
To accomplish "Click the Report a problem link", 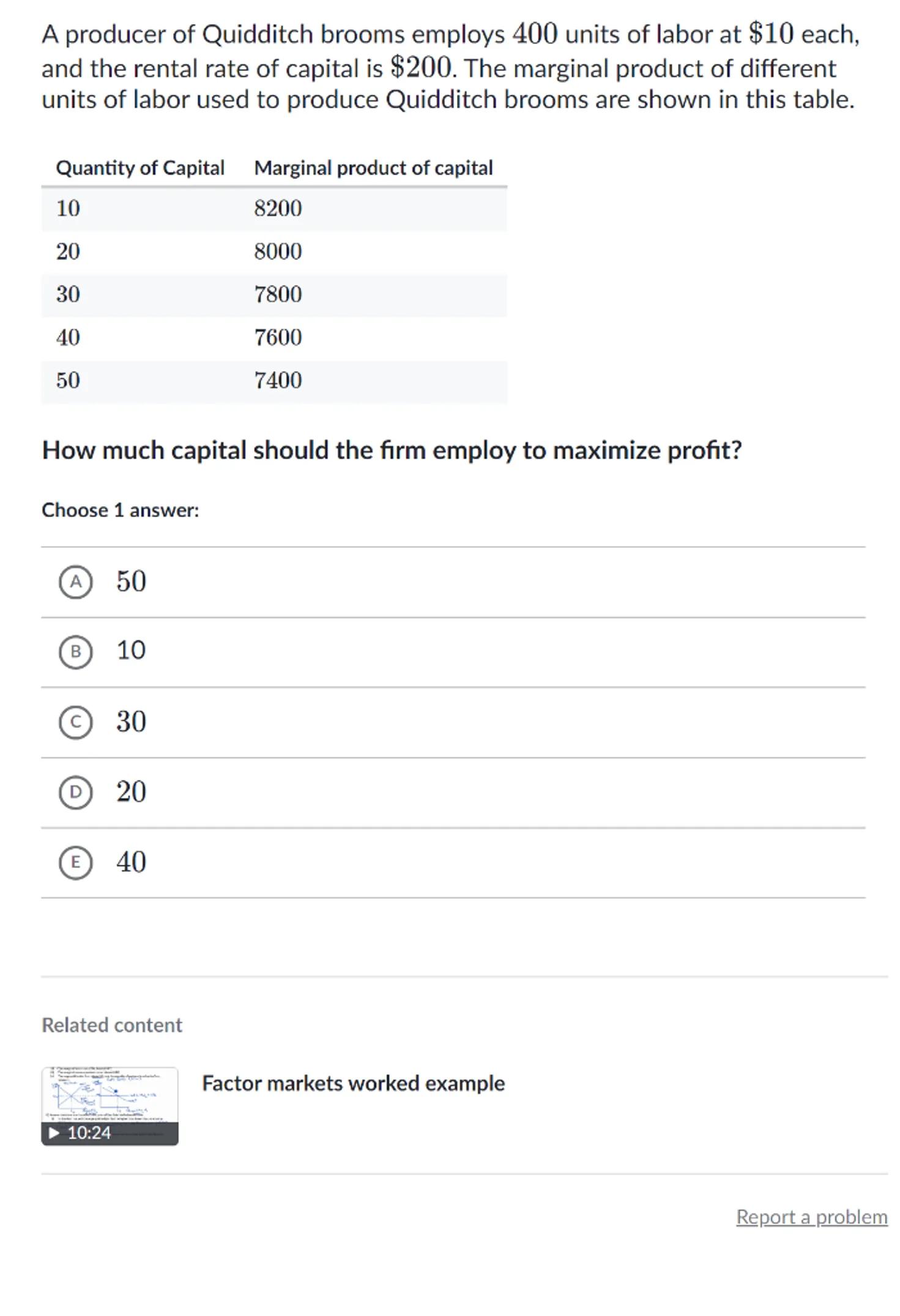I will click(x=811, y=1217).
